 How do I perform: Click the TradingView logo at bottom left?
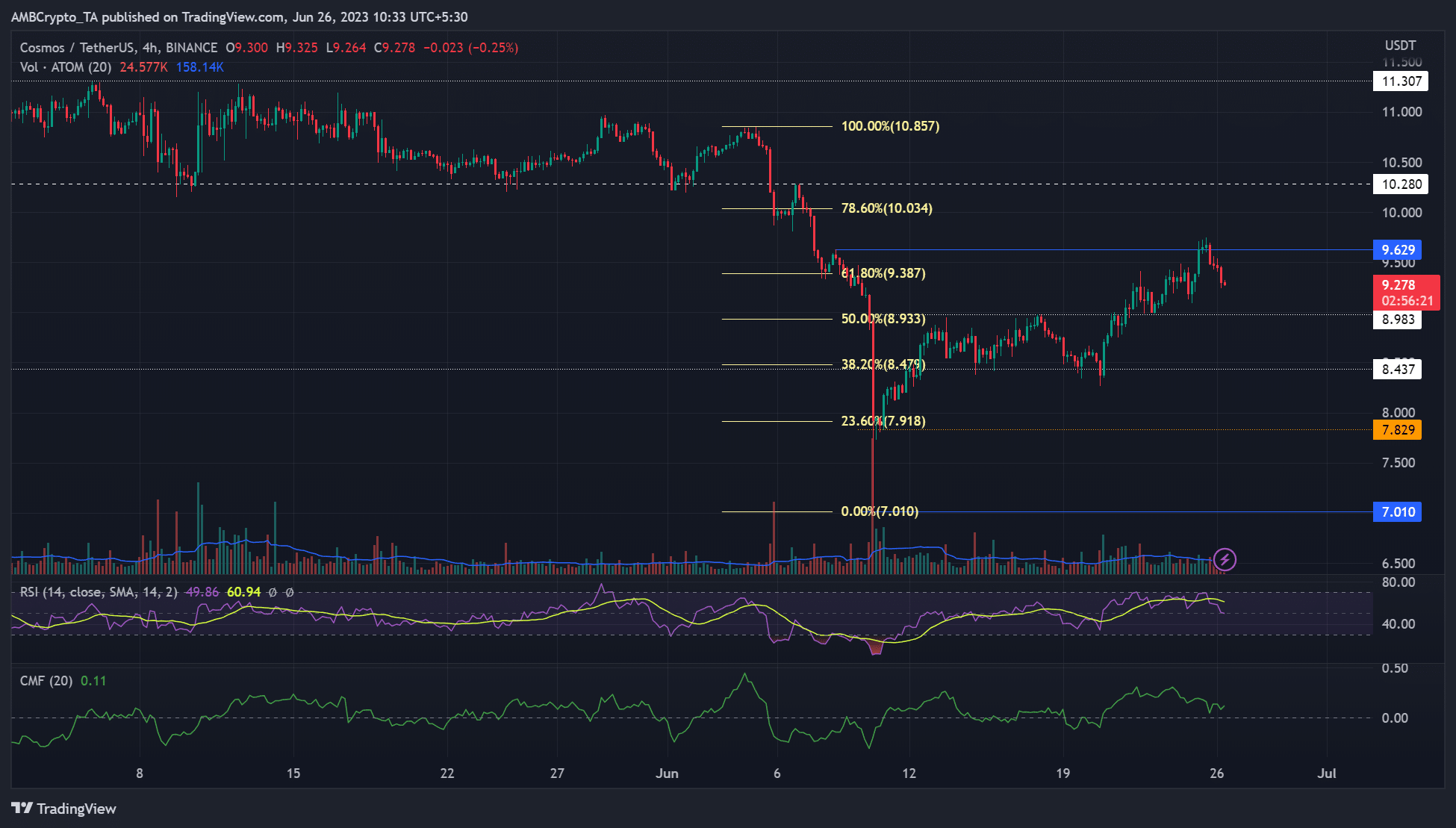coord(64,809)
